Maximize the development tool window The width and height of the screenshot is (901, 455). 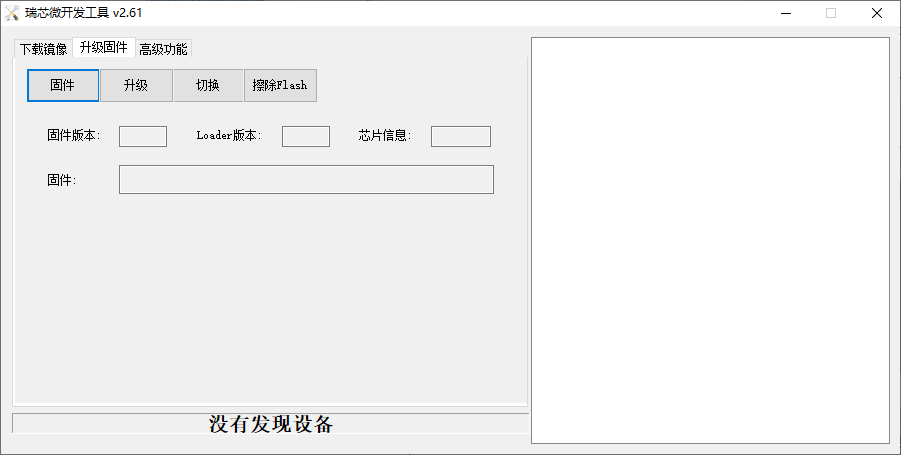[831, 13]
